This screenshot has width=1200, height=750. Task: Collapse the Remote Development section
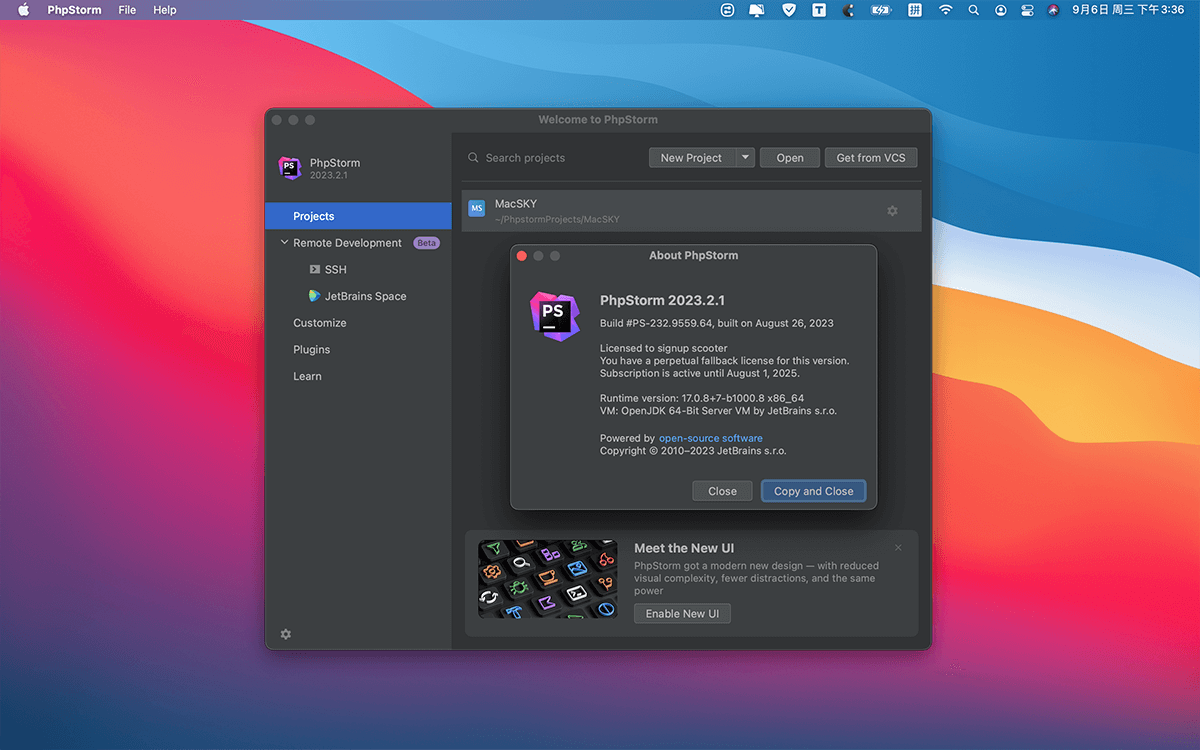pos(284,243)
